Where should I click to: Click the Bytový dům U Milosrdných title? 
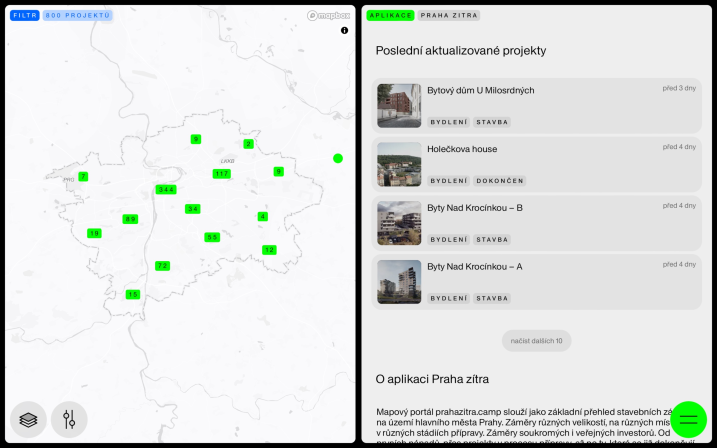pyautogui.click(x=481, y=91)
